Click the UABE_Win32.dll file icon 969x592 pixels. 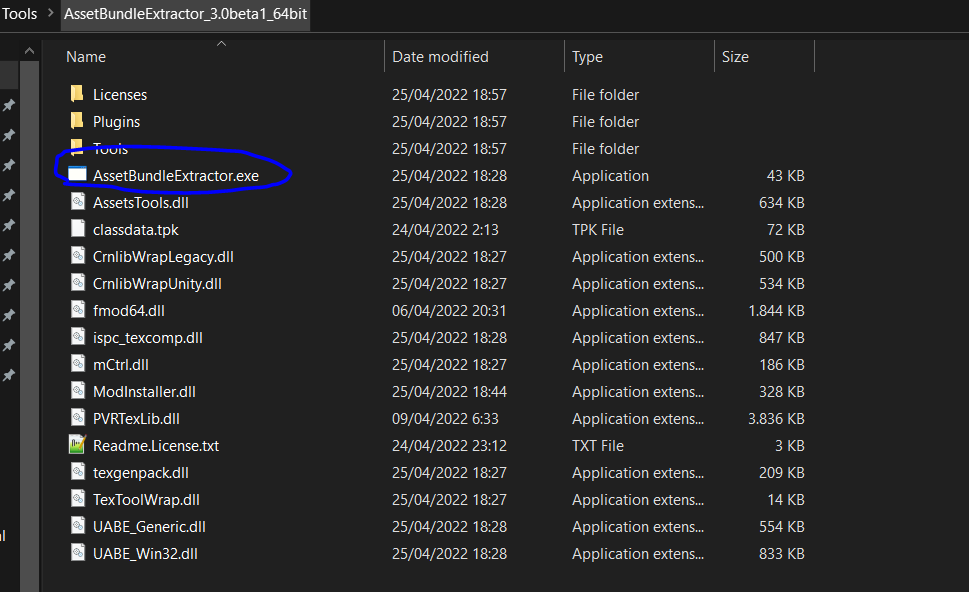[x=78, y=553]
